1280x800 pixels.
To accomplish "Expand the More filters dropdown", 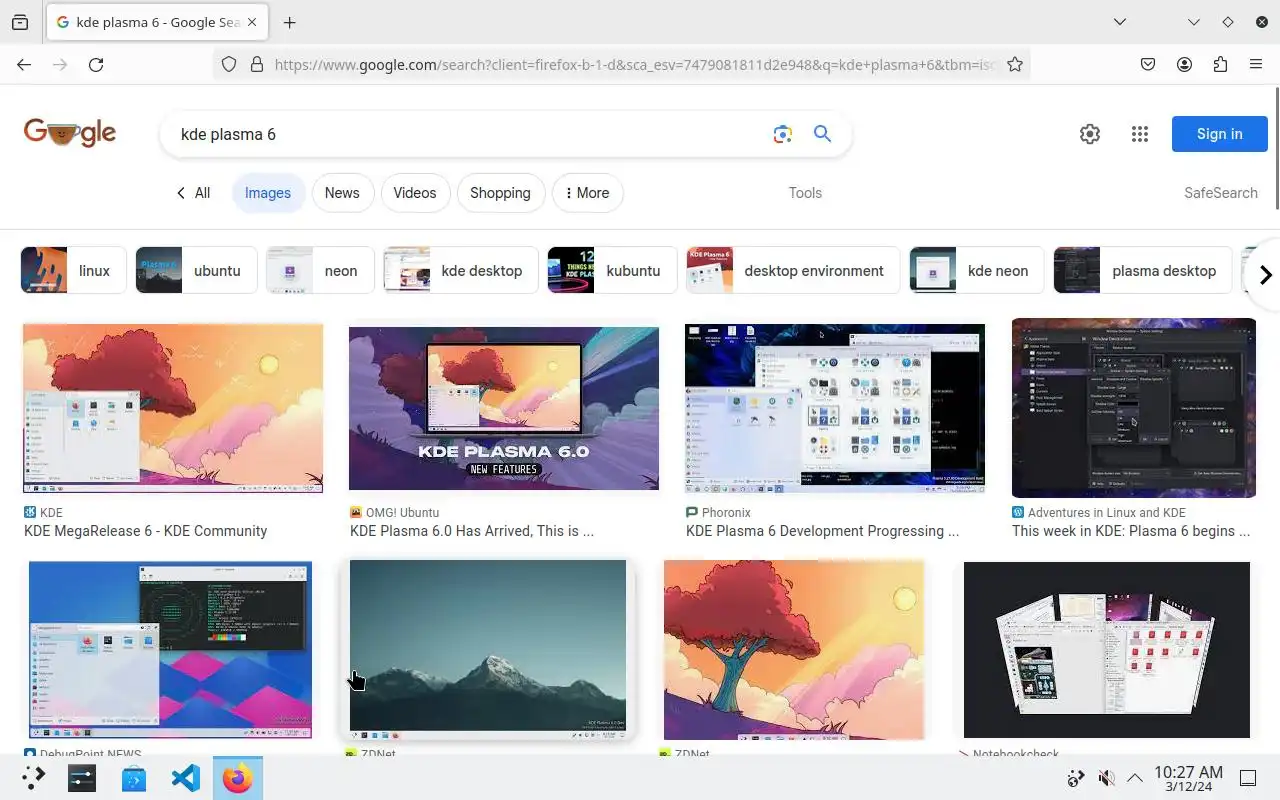I will [x=588, y=193].
